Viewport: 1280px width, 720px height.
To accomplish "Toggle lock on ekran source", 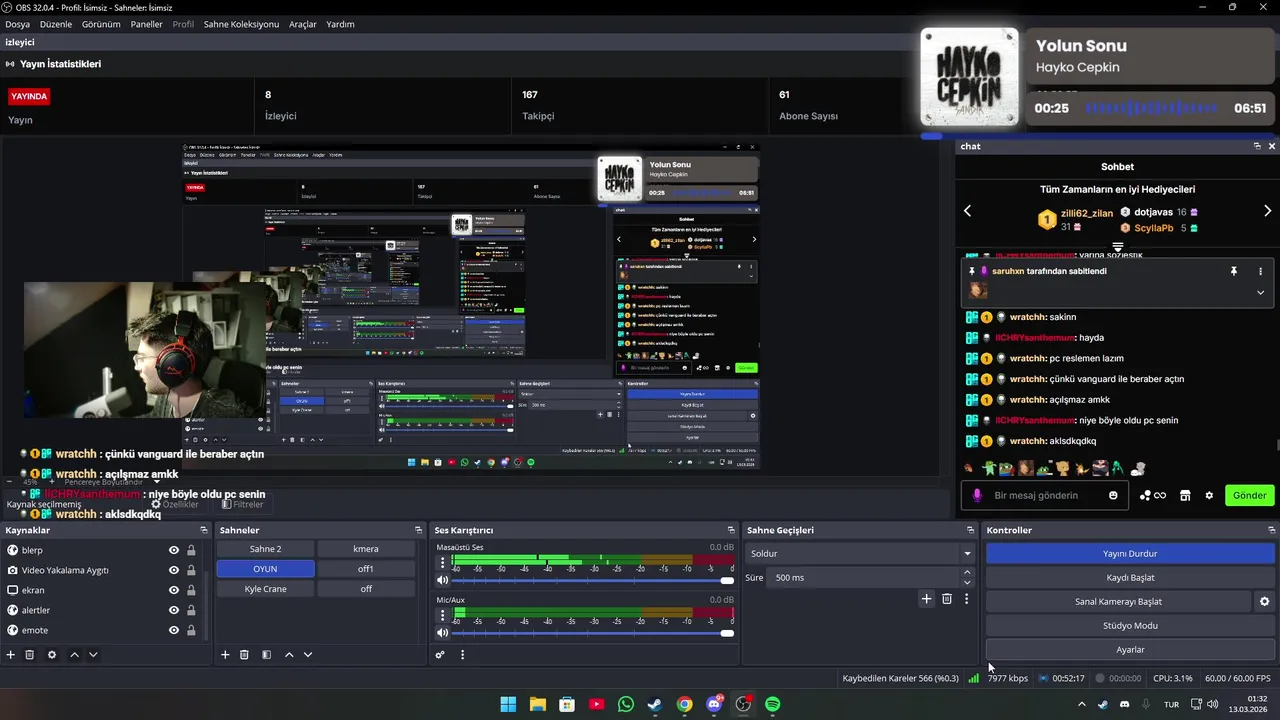I will (x=191, y=590).
